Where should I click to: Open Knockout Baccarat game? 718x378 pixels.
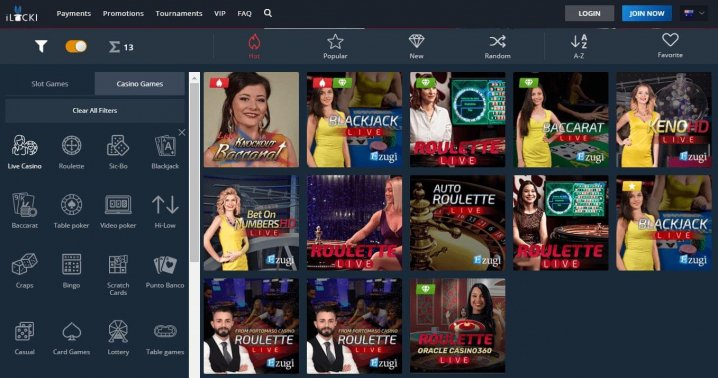point(251,120)
